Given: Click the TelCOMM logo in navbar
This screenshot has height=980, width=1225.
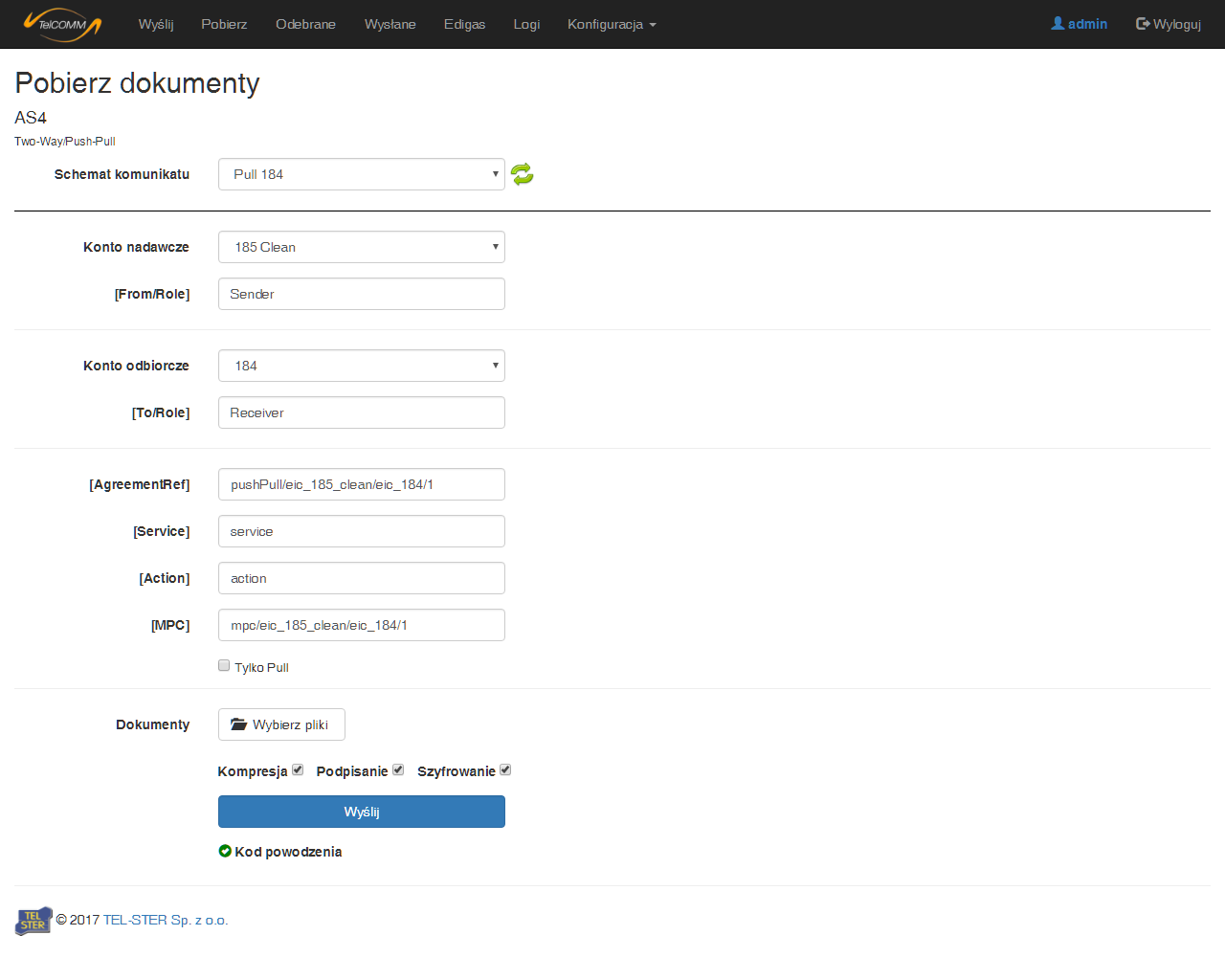Looking at the screenshot, I should tap(62, 24).
